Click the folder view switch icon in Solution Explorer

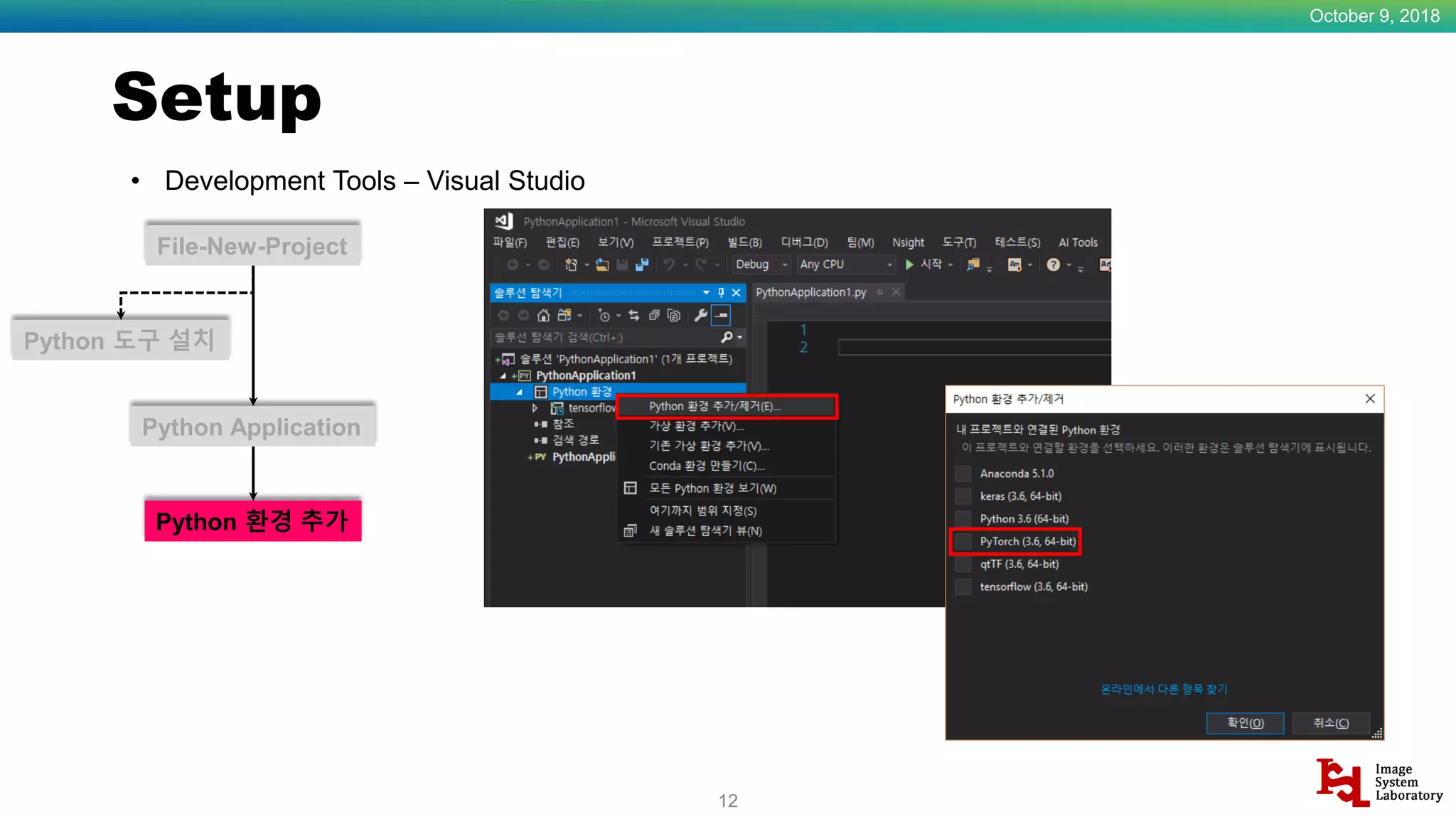click(x=564, y=315)
